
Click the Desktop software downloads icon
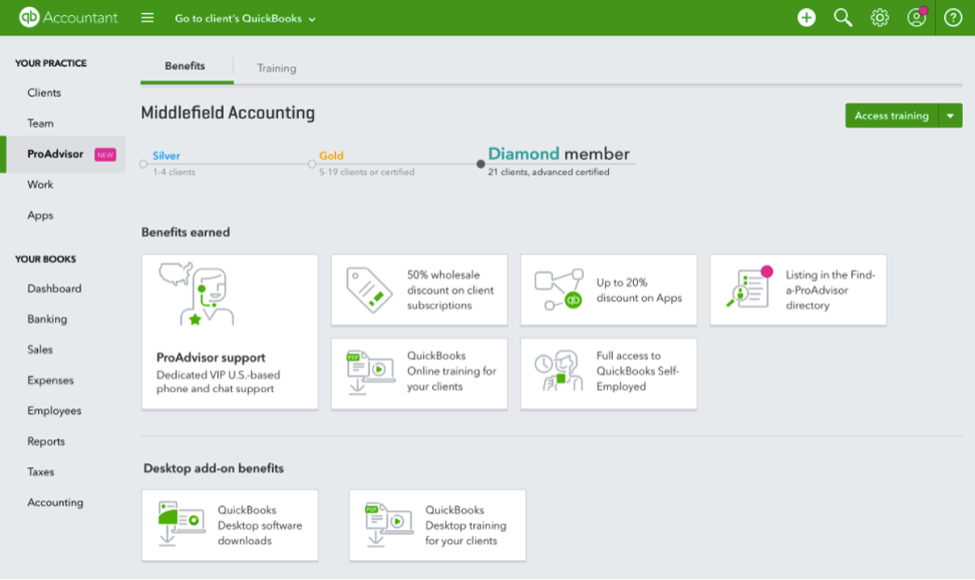[x=182, y=523]
